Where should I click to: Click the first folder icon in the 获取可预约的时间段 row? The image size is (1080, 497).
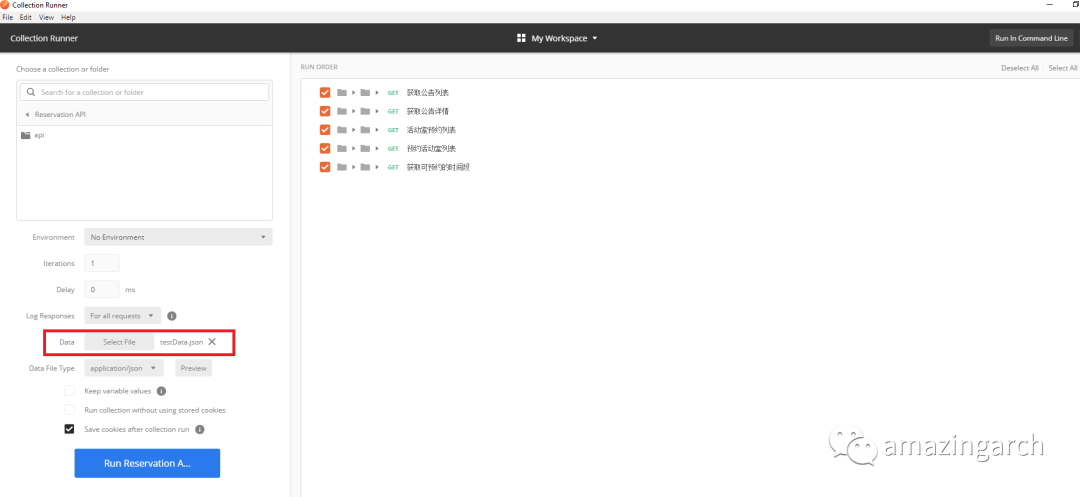click(342, 167)
